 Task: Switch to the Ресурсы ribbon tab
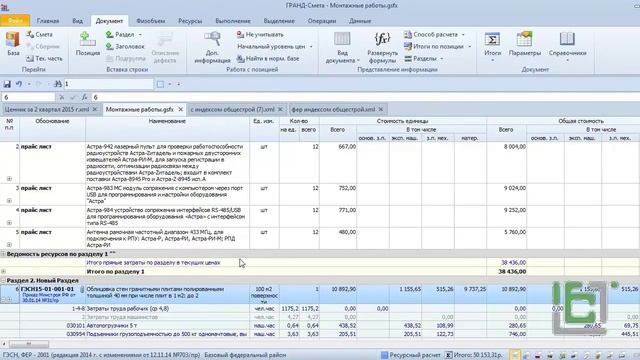pyautogui.click(x=190, y=21)
